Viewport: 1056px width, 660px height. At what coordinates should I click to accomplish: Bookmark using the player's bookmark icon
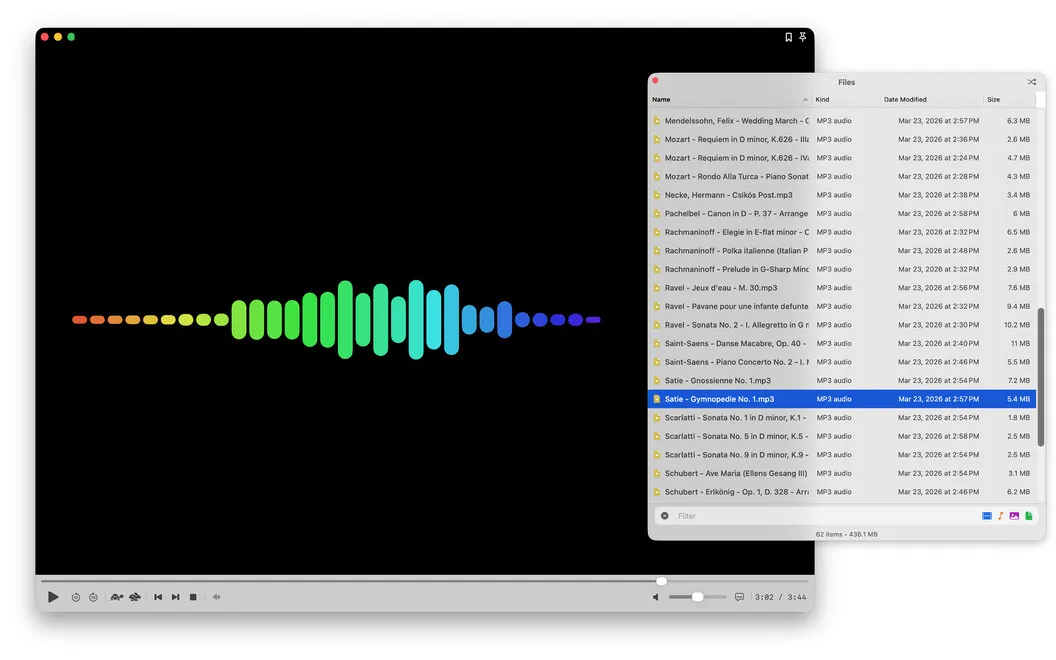(x=789, y=37)
